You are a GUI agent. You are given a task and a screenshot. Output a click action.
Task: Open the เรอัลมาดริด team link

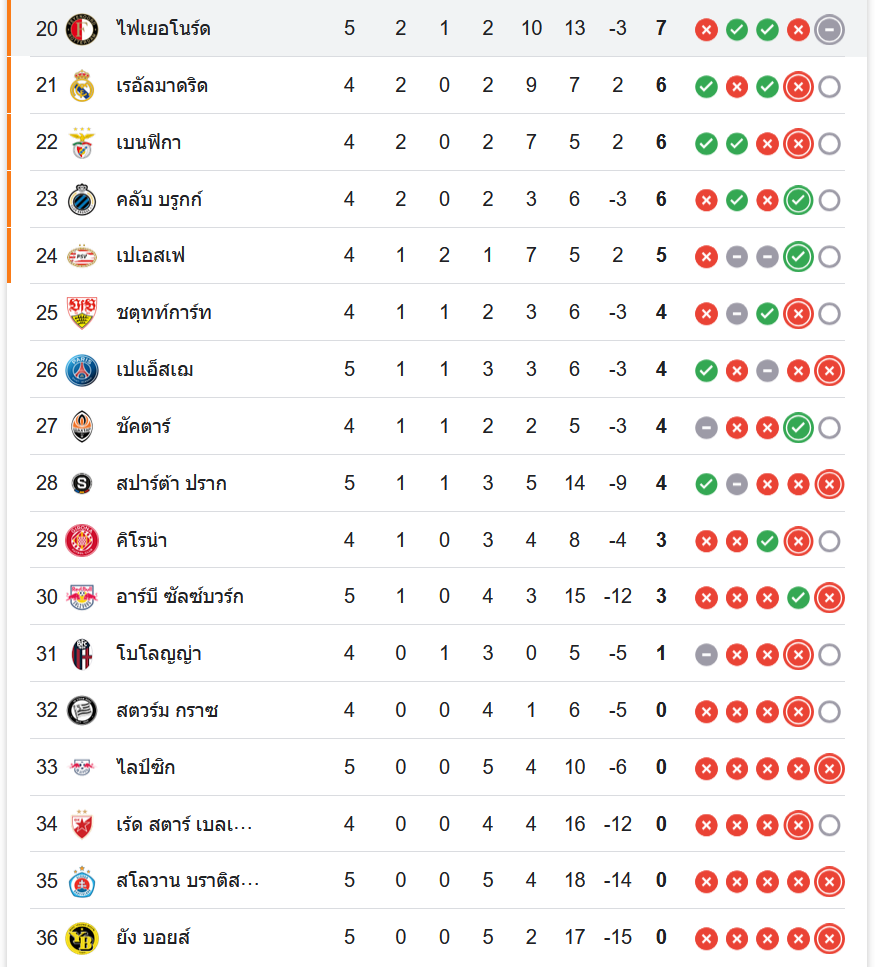pyautogui.click(x=162, y=86)
